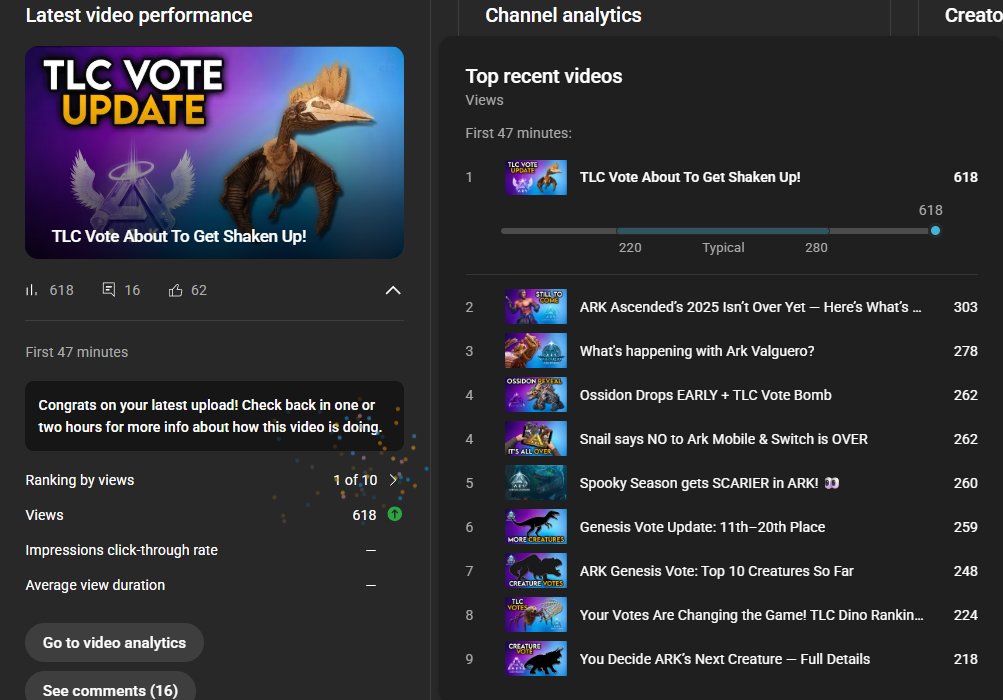
Task: Collapse the latest video stats with the chevron
Action: click(x=393, y=290)
